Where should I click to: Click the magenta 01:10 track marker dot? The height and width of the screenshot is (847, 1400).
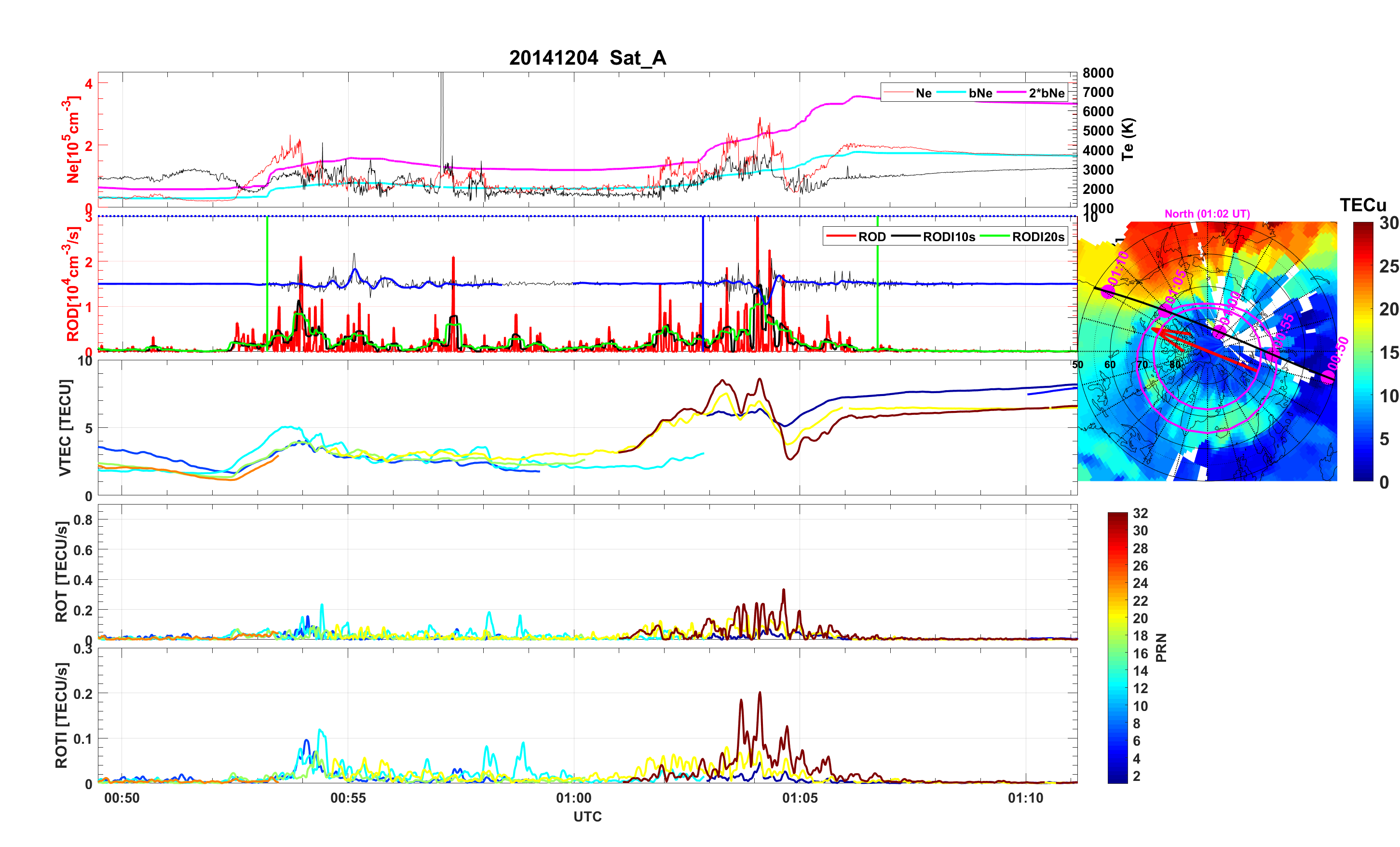pyautogui.click(x=1108, y=292)
